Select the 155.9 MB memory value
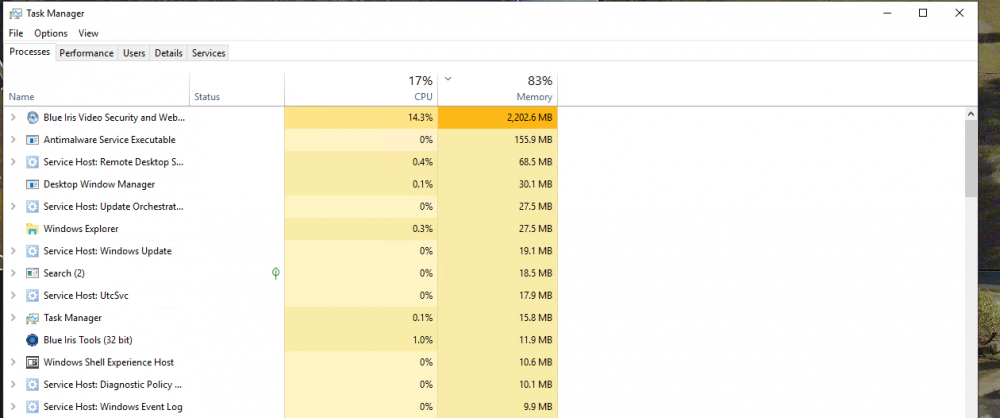This screenshot has width=1000, height=418. click(535, 140)
